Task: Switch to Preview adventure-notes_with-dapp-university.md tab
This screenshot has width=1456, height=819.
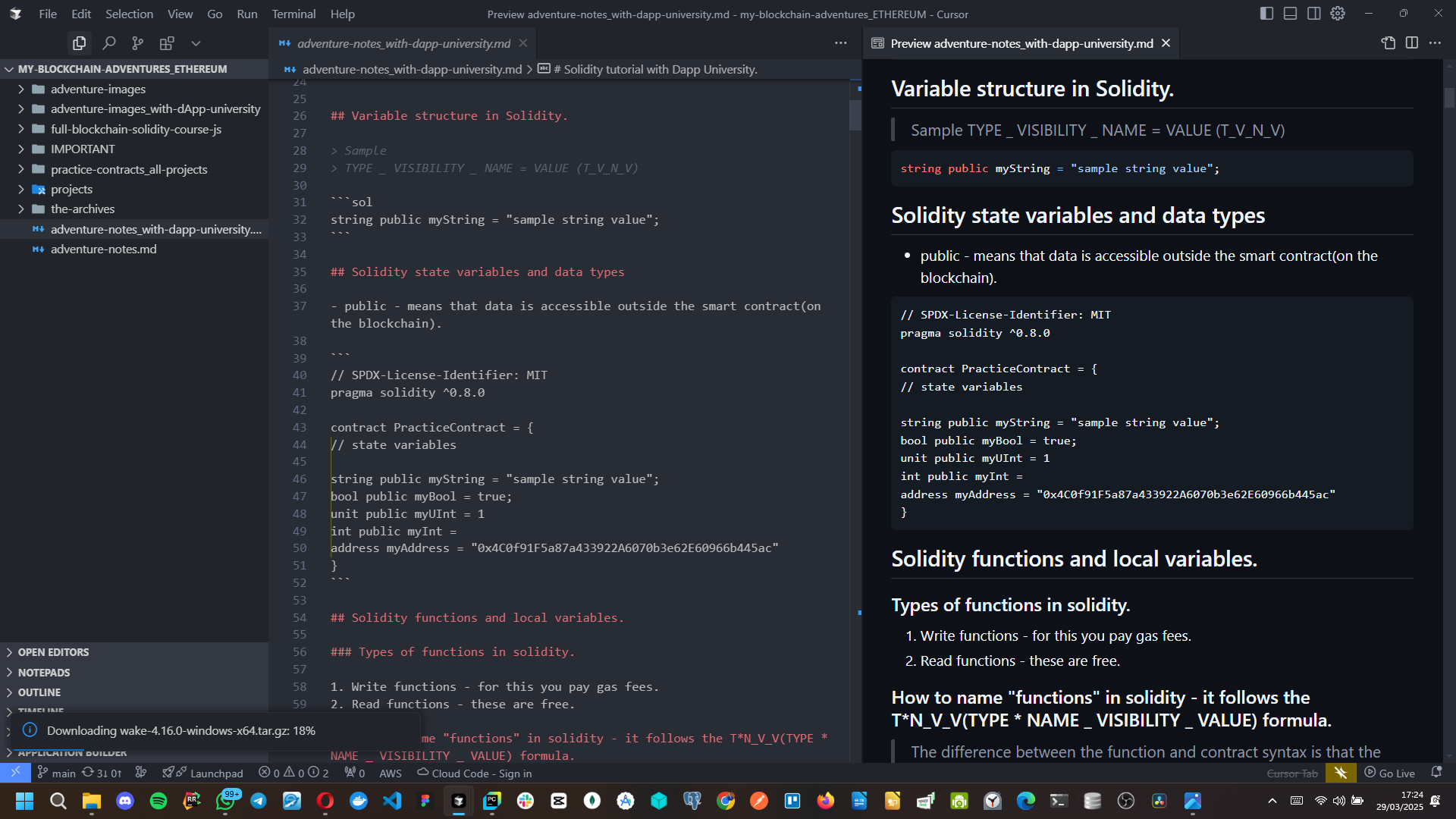Action: point(1021,43)
